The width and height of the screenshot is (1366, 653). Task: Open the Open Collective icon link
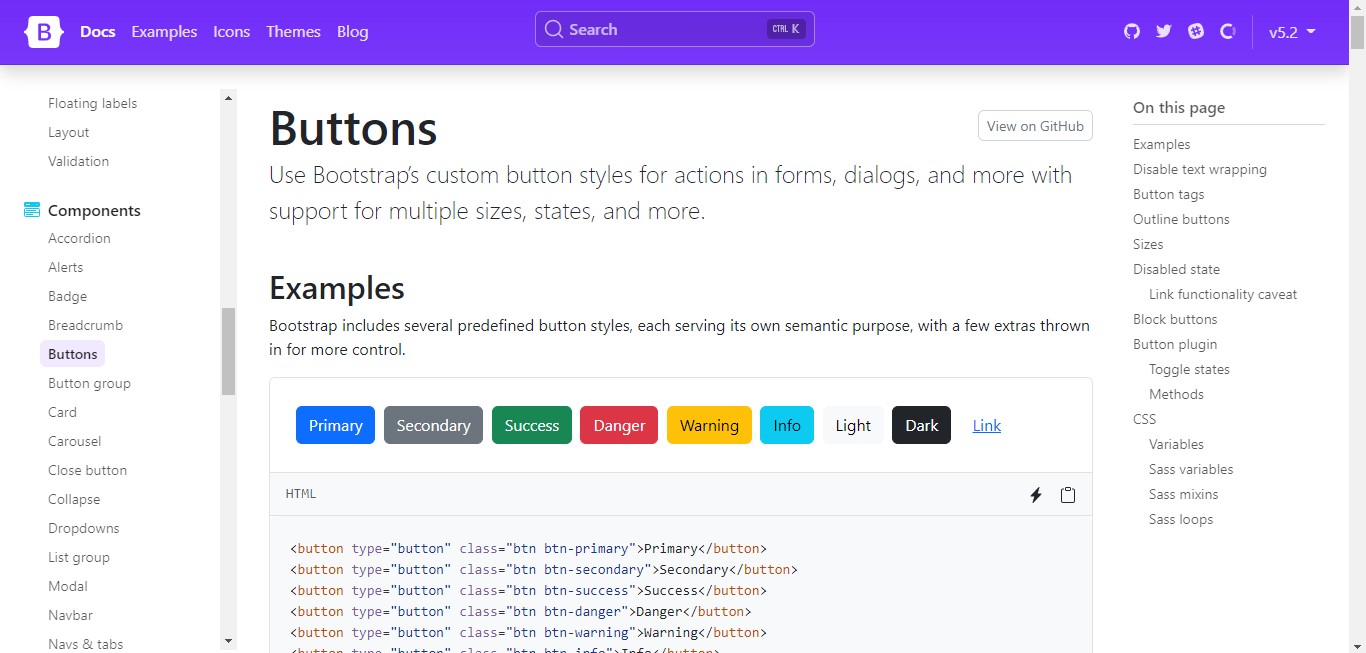tap(1228, 31)
